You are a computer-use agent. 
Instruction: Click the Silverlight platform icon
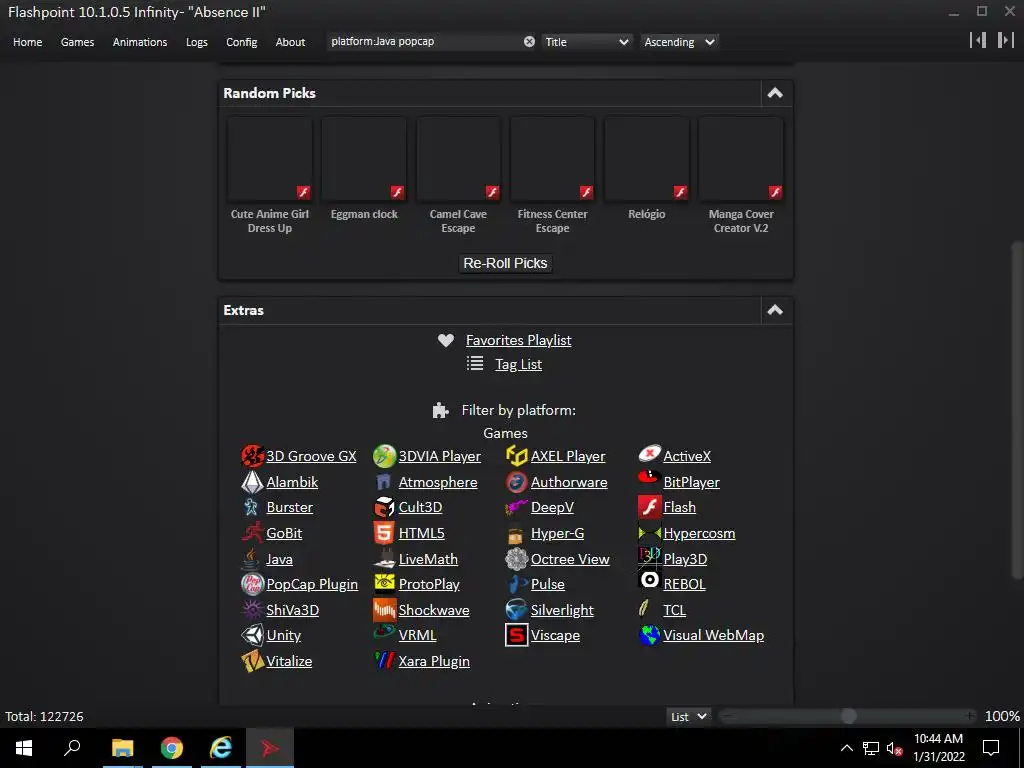517,610
